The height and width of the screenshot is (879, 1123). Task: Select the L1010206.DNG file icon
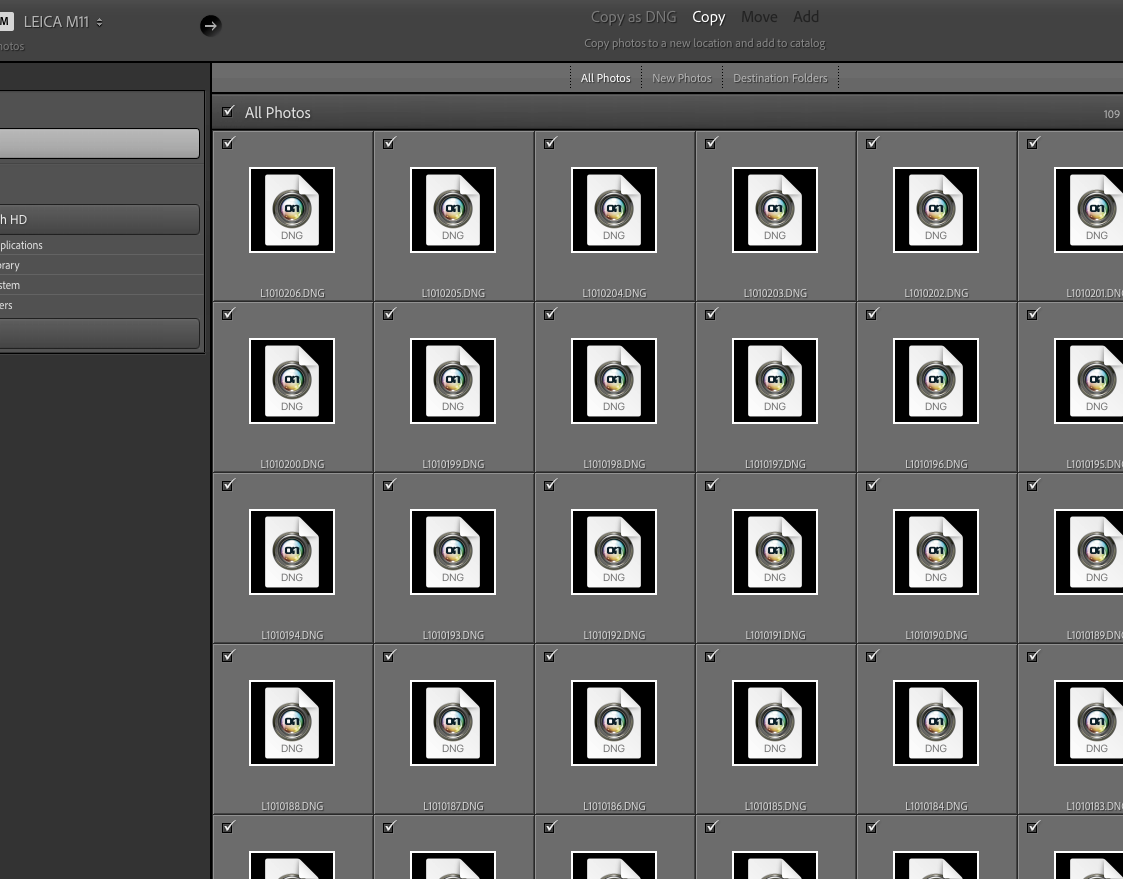coord(291,210)
